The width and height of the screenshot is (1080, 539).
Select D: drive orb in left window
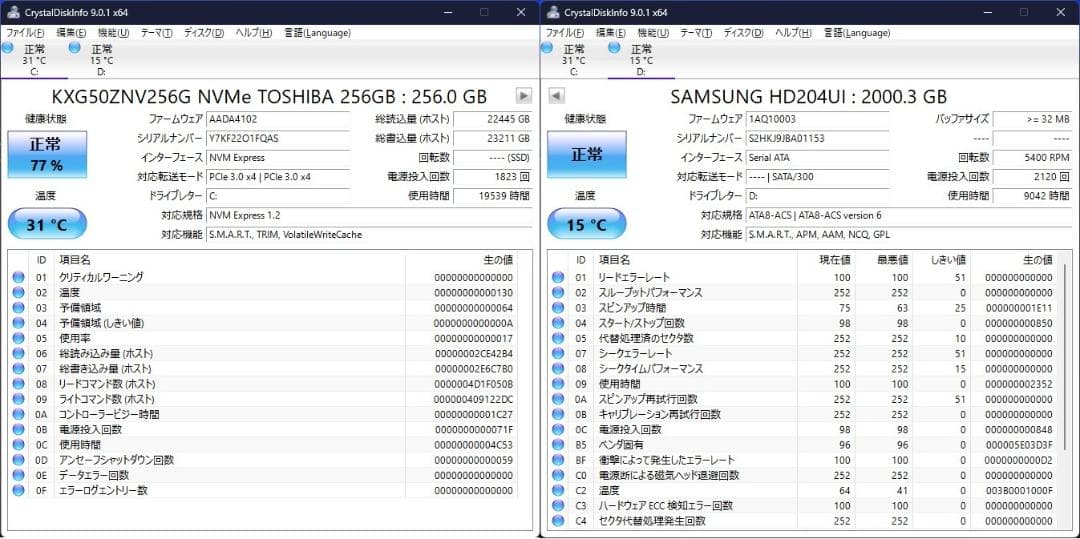[74, 47]
